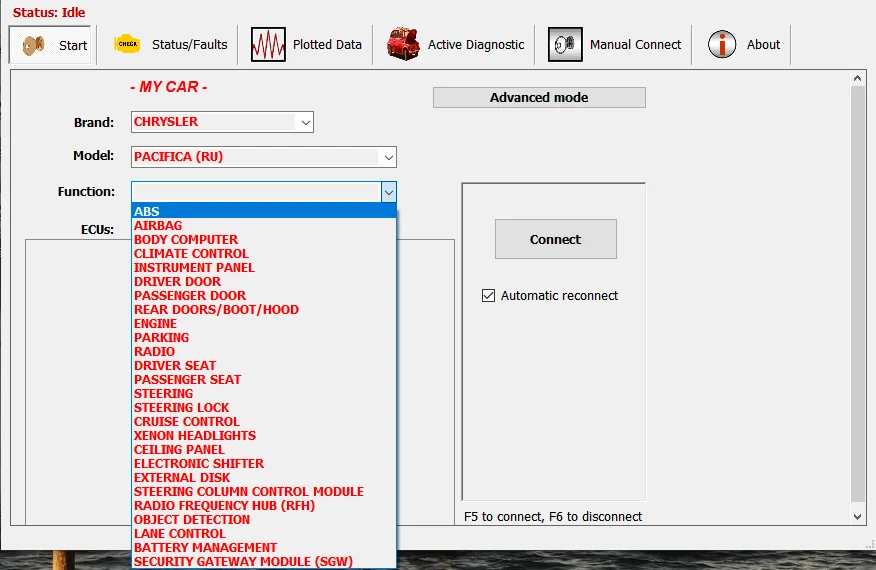
Task: Click scrollbar down arrow
Action: click(858, 517)
